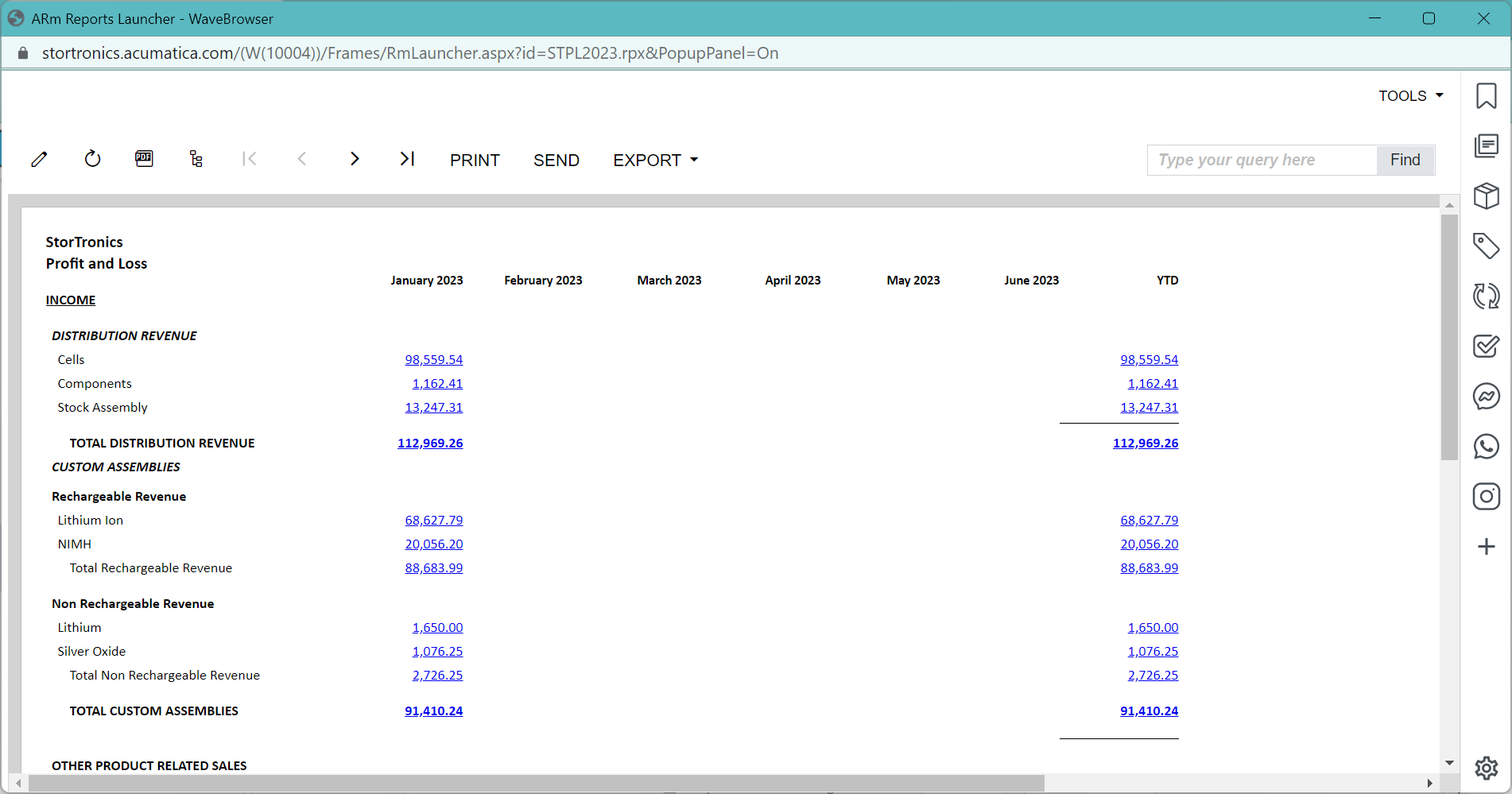Open Lithium January value 1,650.00
This screenshot has width=1512, height=794.
[x=437, y=627]
